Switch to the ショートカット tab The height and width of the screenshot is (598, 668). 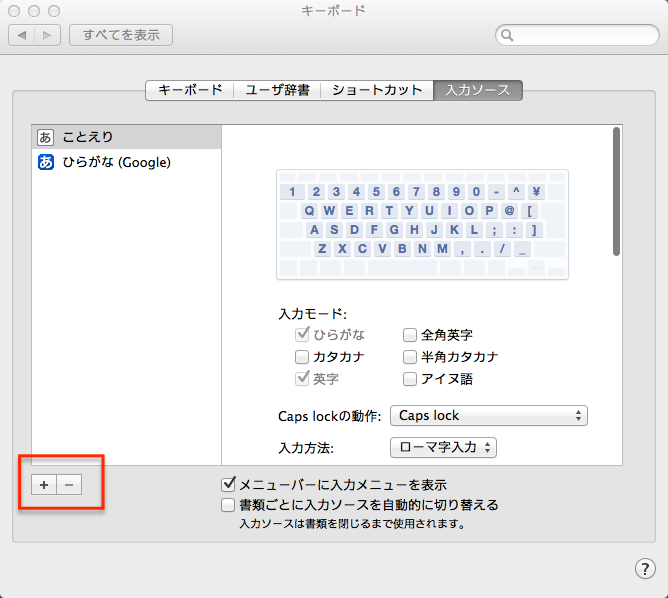(x=377, y=90)
